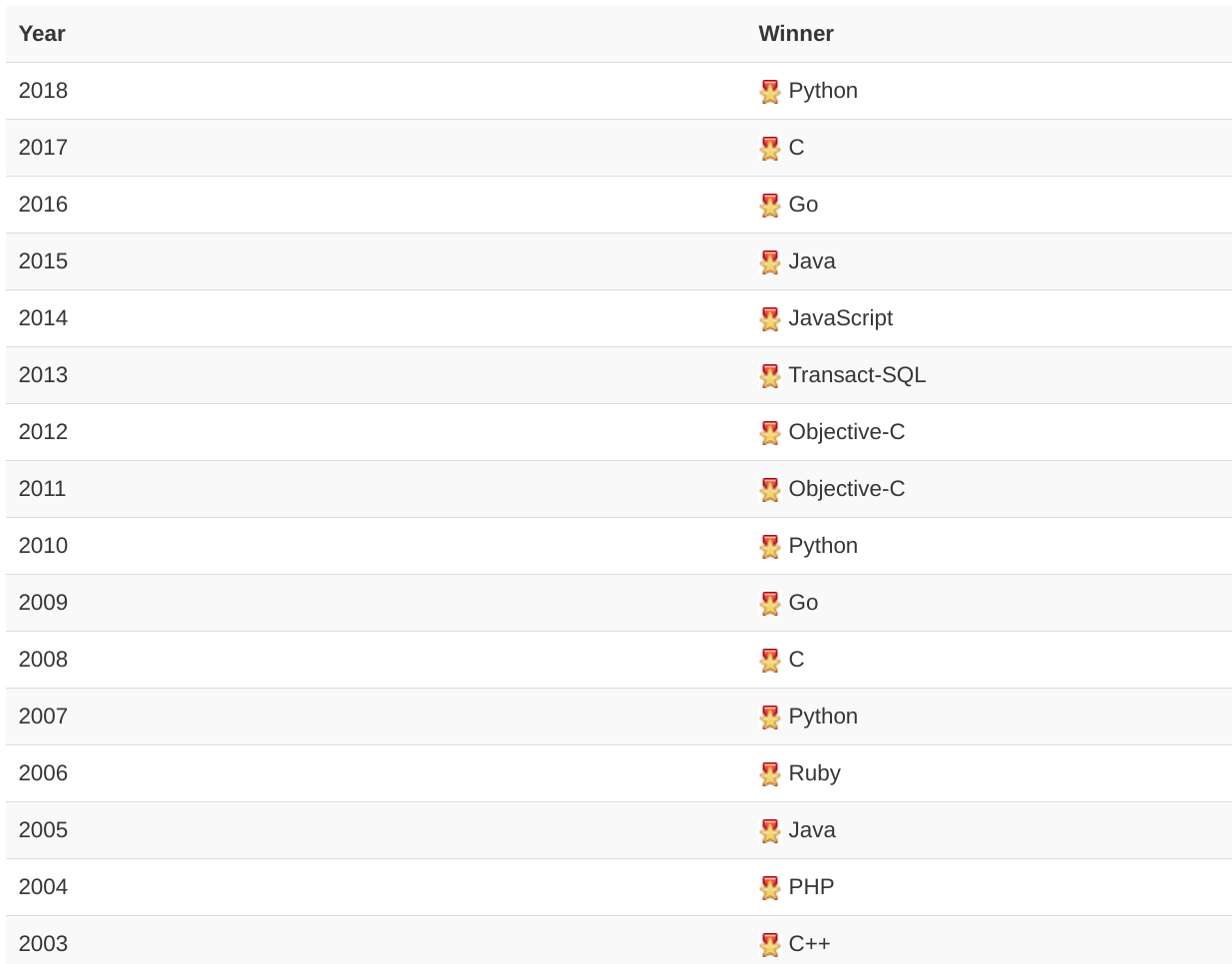
Task: Click the Go winner text for 2016
Action: (803, 205)
